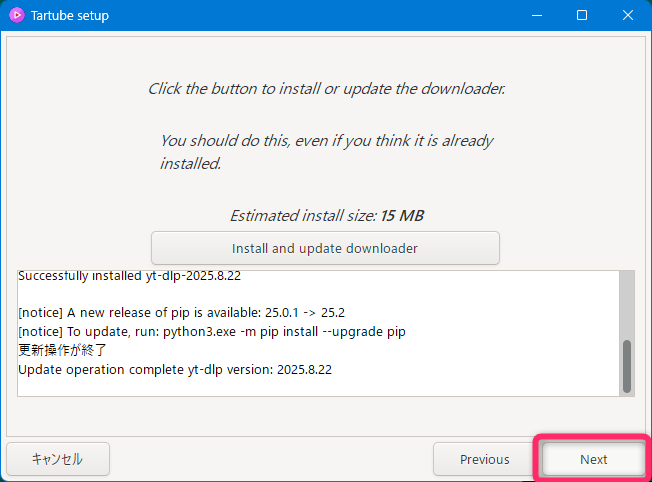Proceed by clicking Next

pos(593,459)
